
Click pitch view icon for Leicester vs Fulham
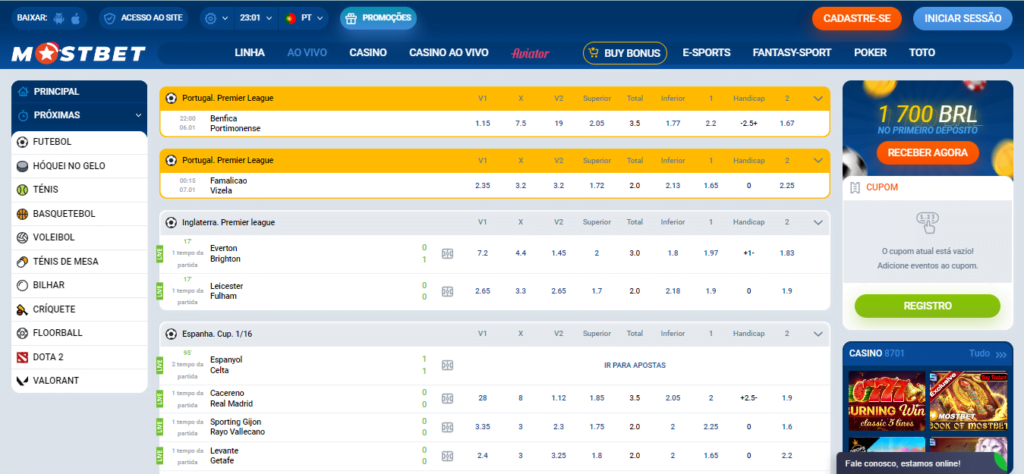tap(447, 291)
